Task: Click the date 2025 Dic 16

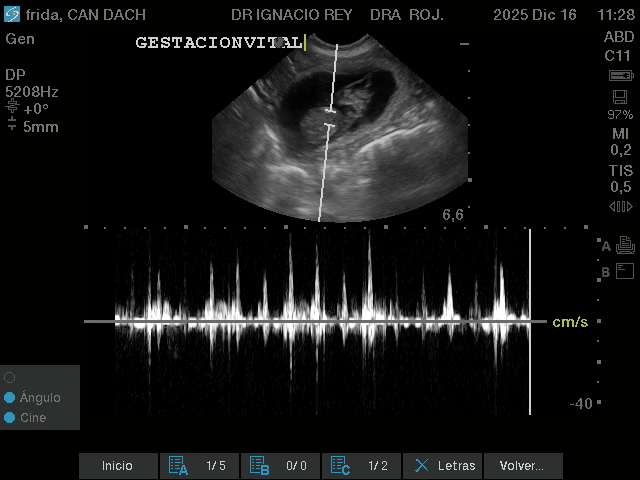Action: (x=535, y=15)
